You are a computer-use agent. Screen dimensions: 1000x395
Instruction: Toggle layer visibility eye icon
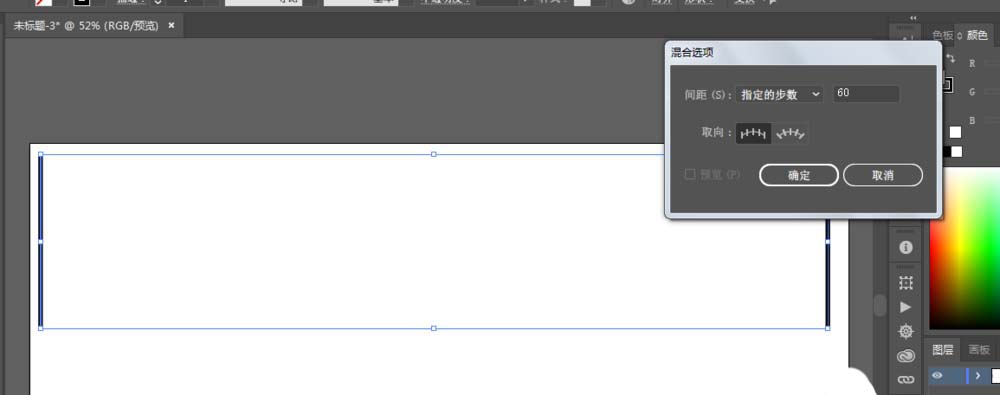937,376
